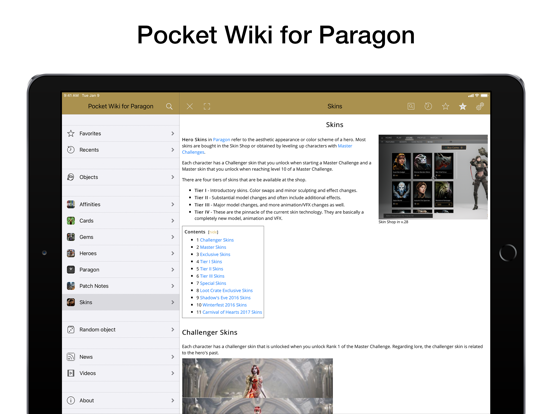
Task: Toggle fullscreen expand icon in article toolbar
Action: pyautogui.click(x=207, y=106)
